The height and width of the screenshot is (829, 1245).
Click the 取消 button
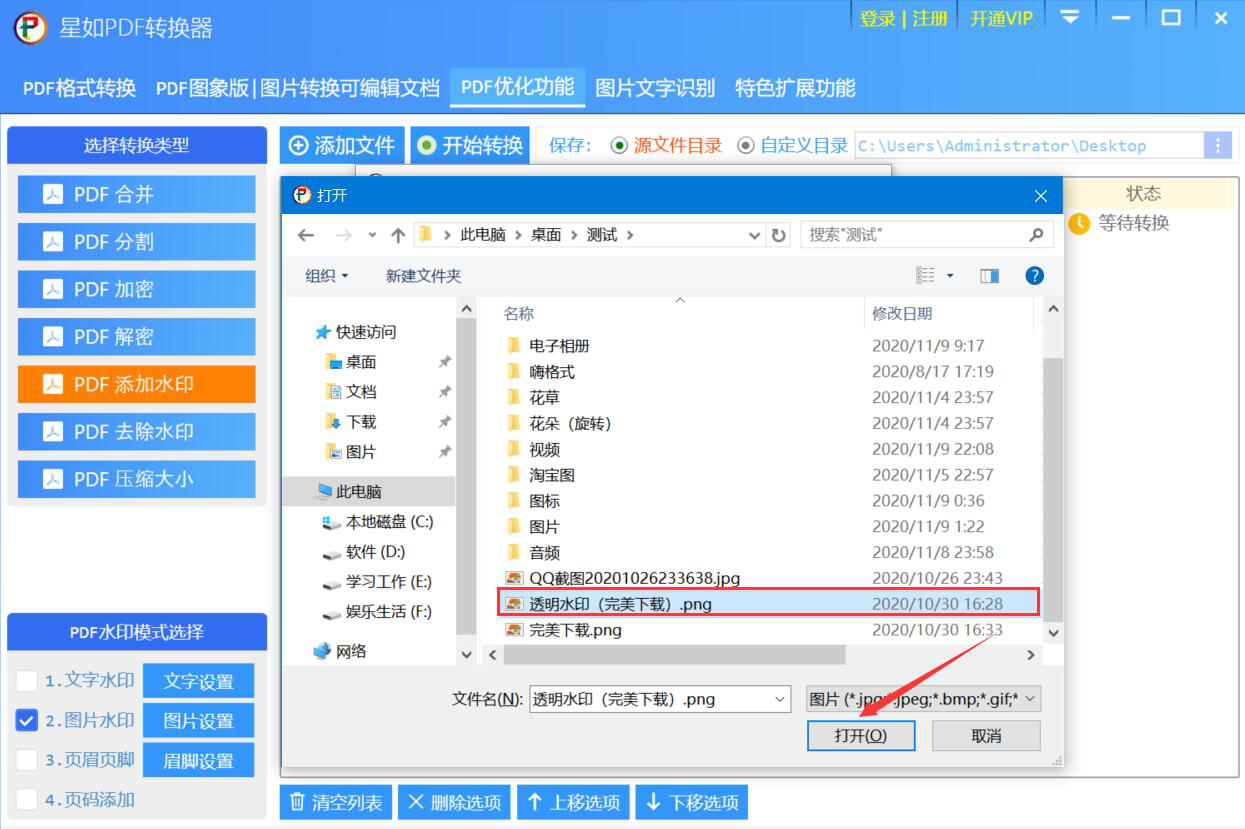pos(986,736)
